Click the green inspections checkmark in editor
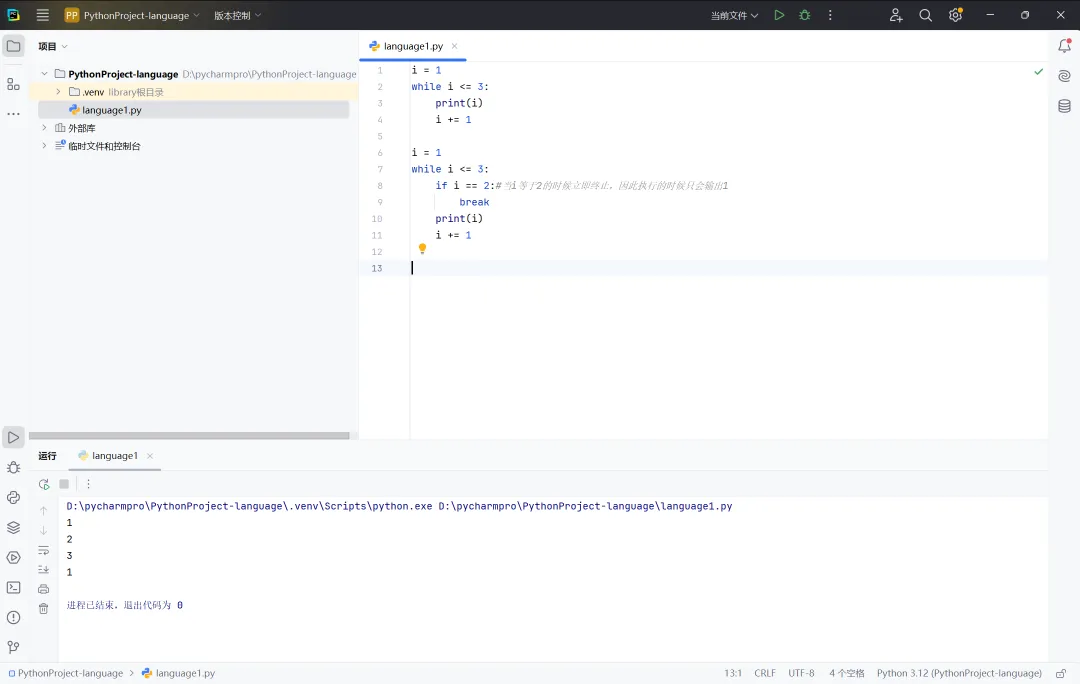The image size is (1080, 684). [x=1039, y=72]
